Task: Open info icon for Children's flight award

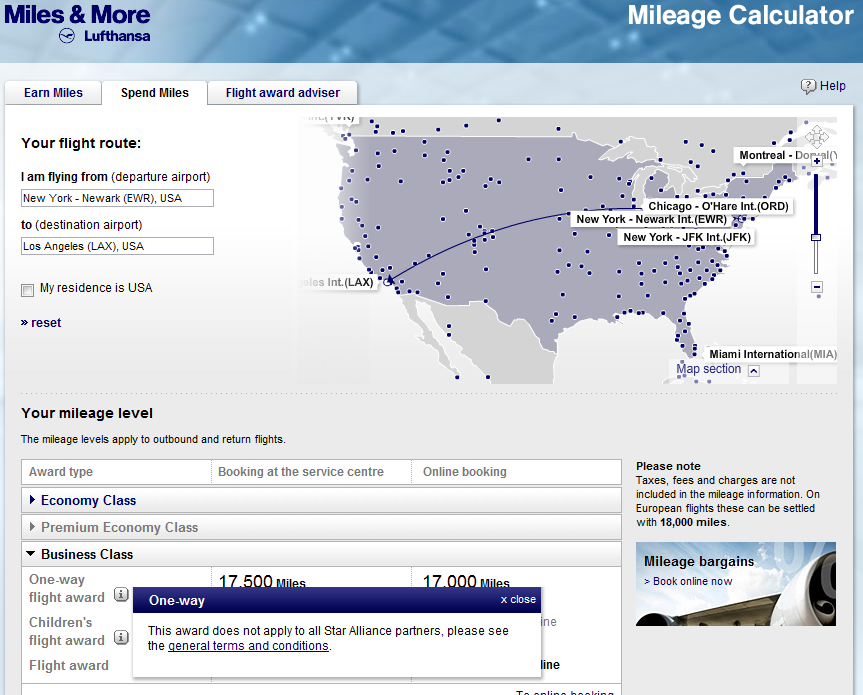Action: point(121,638)
